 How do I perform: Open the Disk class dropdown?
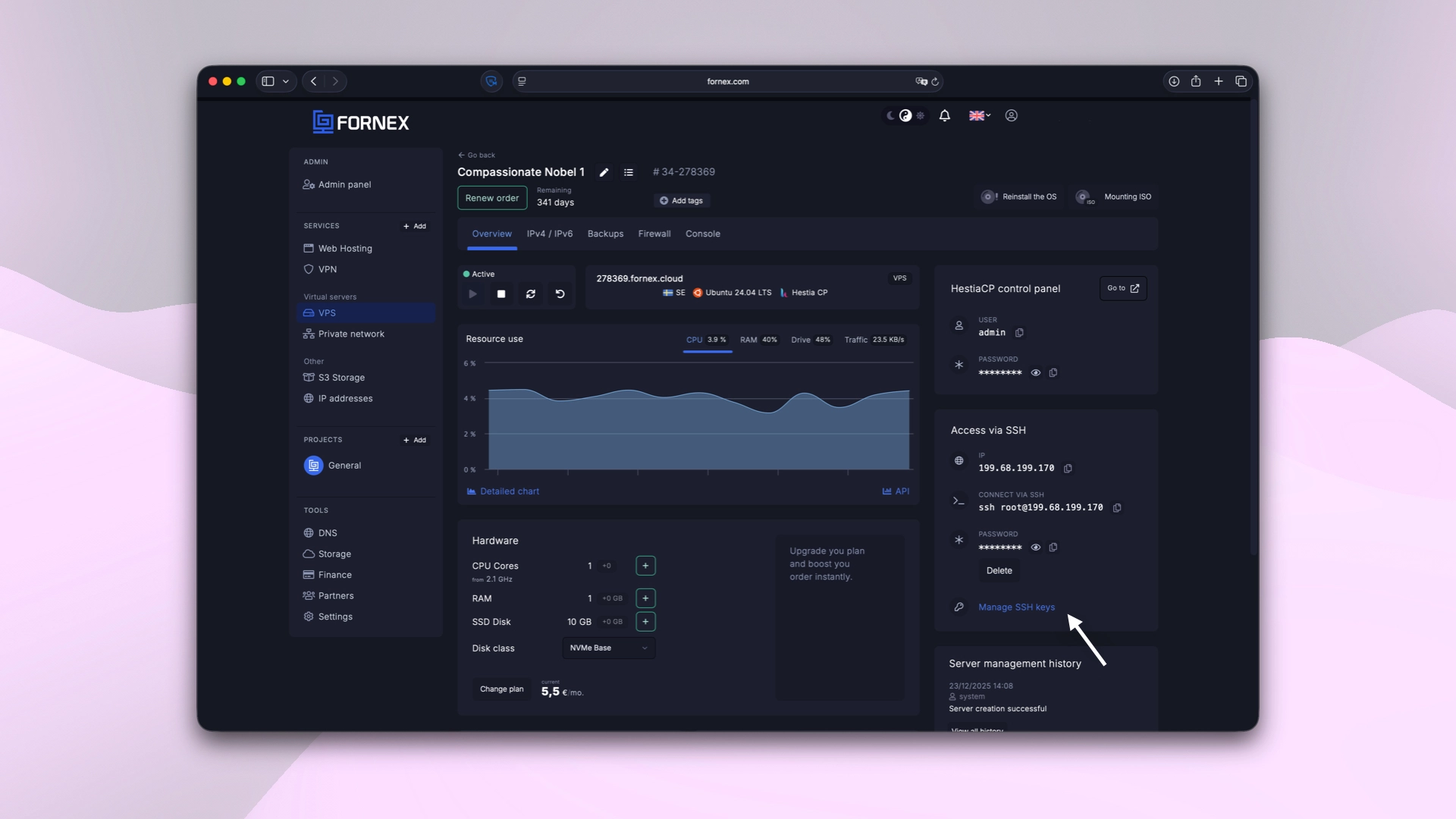(x=607, y=648)
